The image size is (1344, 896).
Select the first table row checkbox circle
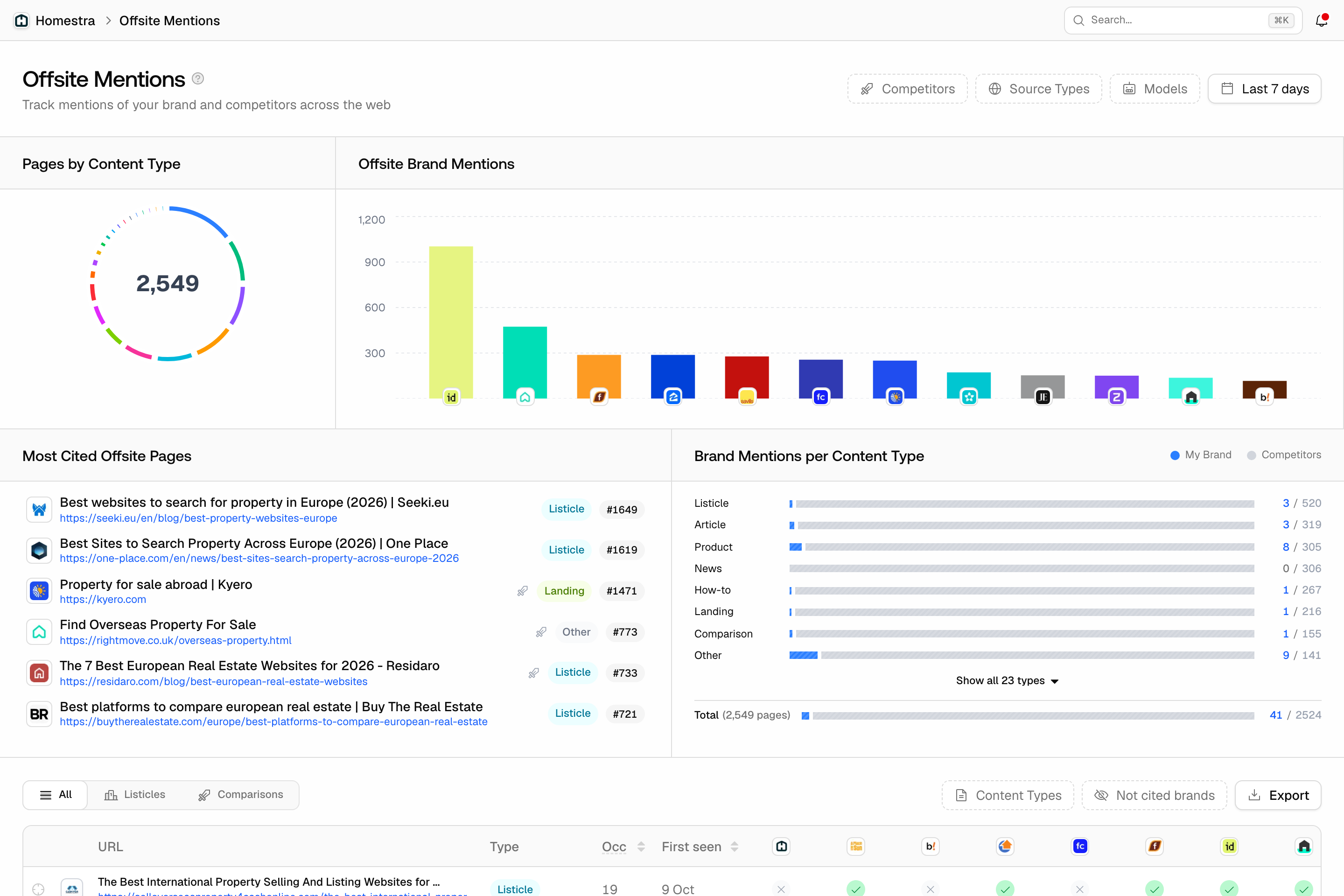click(38, 889)
